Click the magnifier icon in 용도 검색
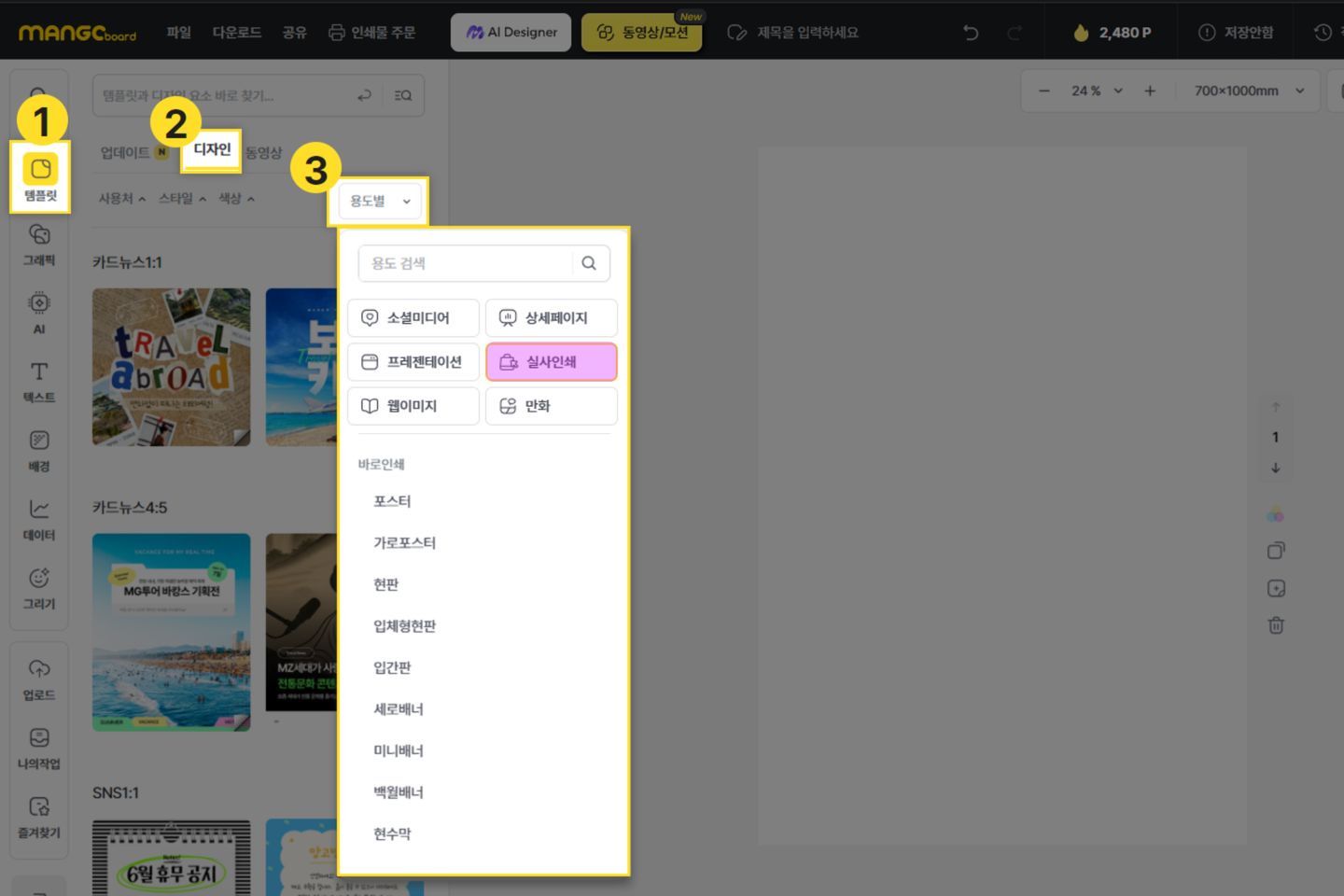This screenshot has height=896, width=1344. (589, 263)
